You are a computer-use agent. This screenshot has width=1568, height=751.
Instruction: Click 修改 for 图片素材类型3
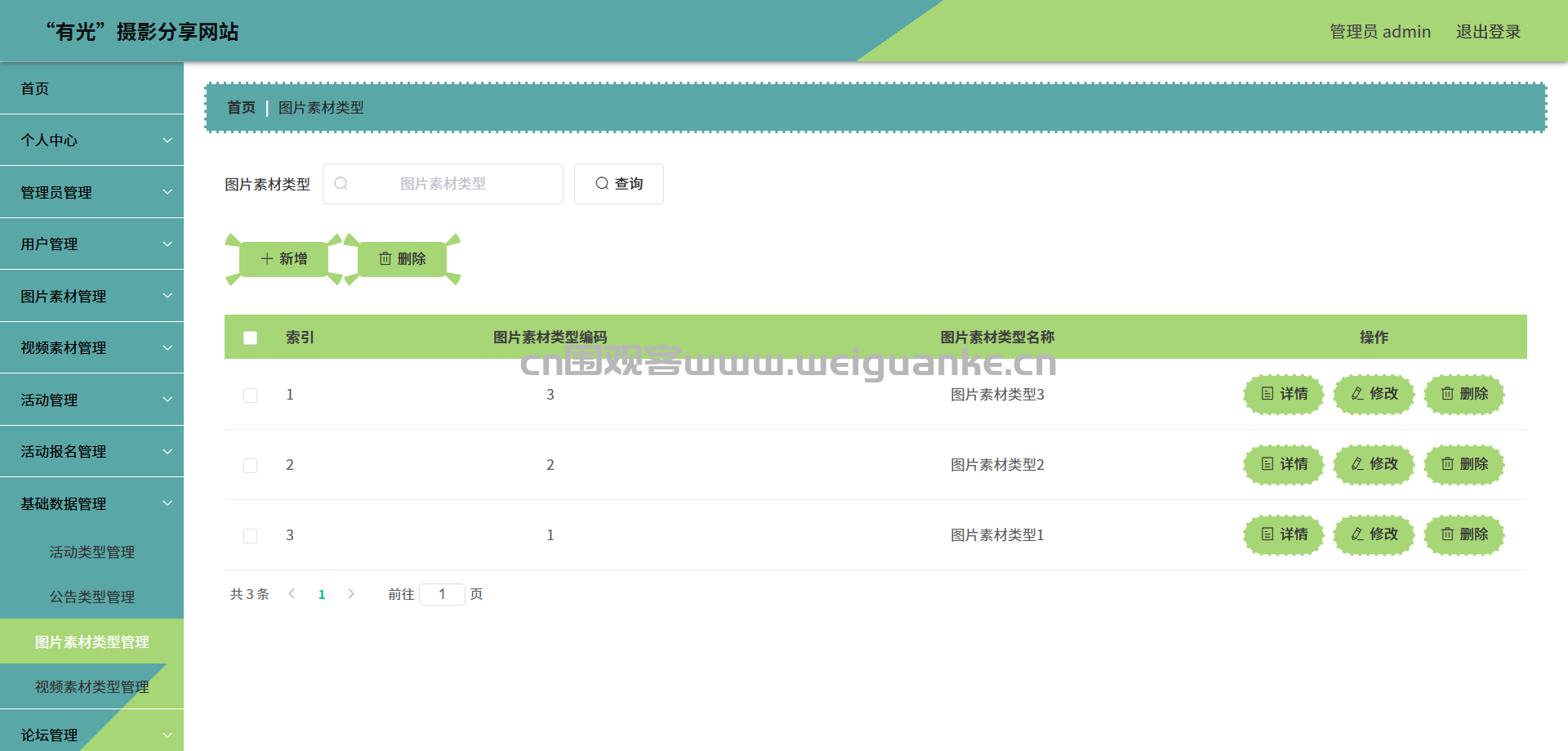(x=1374, y=395)
